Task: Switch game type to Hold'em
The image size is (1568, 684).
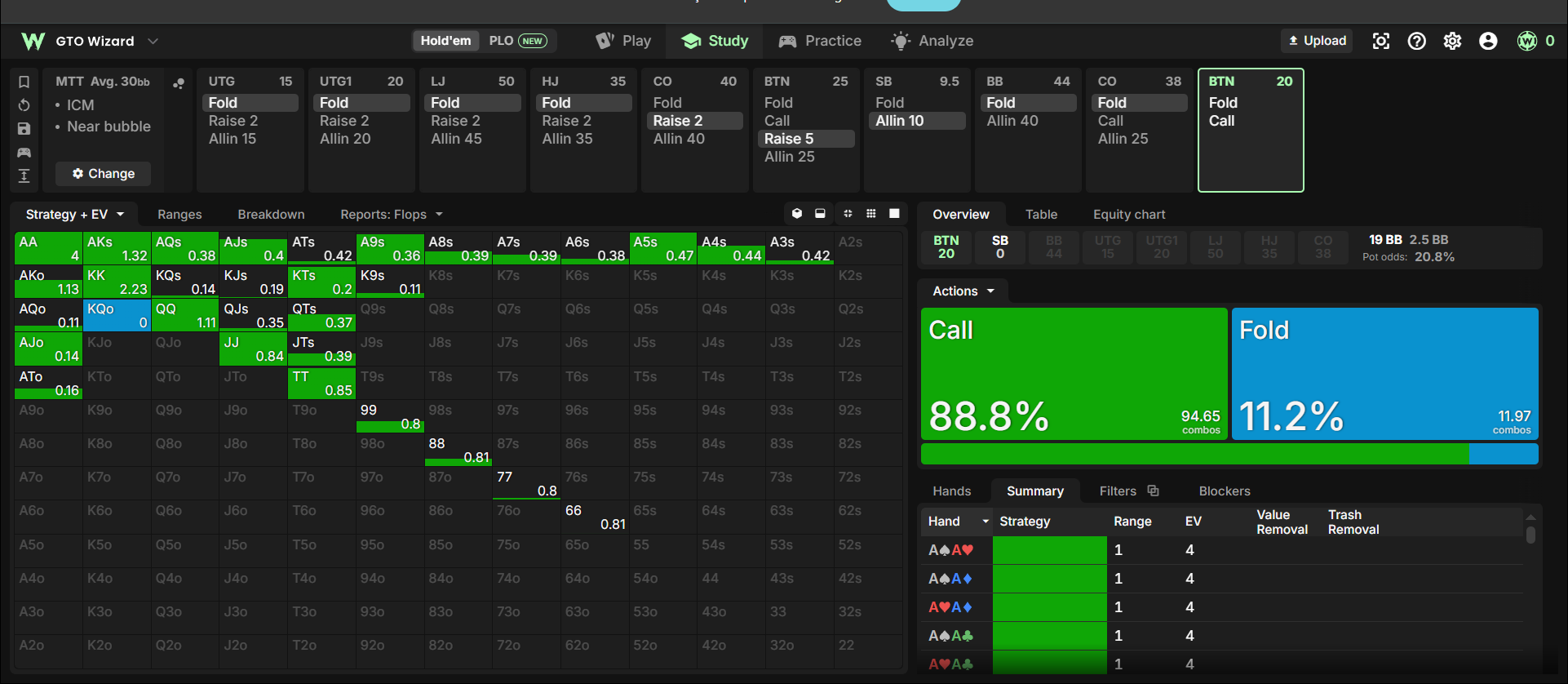Action: pyautogui.click(x=445, y=41)
